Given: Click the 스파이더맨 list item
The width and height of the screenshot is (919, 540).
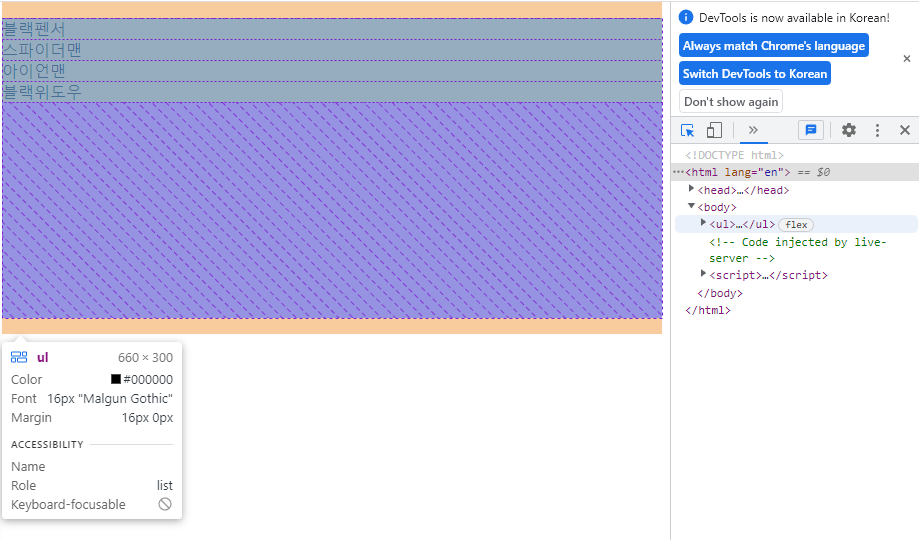Looking at the screenshot, I should pyautogui.click(x=332, y=50).
